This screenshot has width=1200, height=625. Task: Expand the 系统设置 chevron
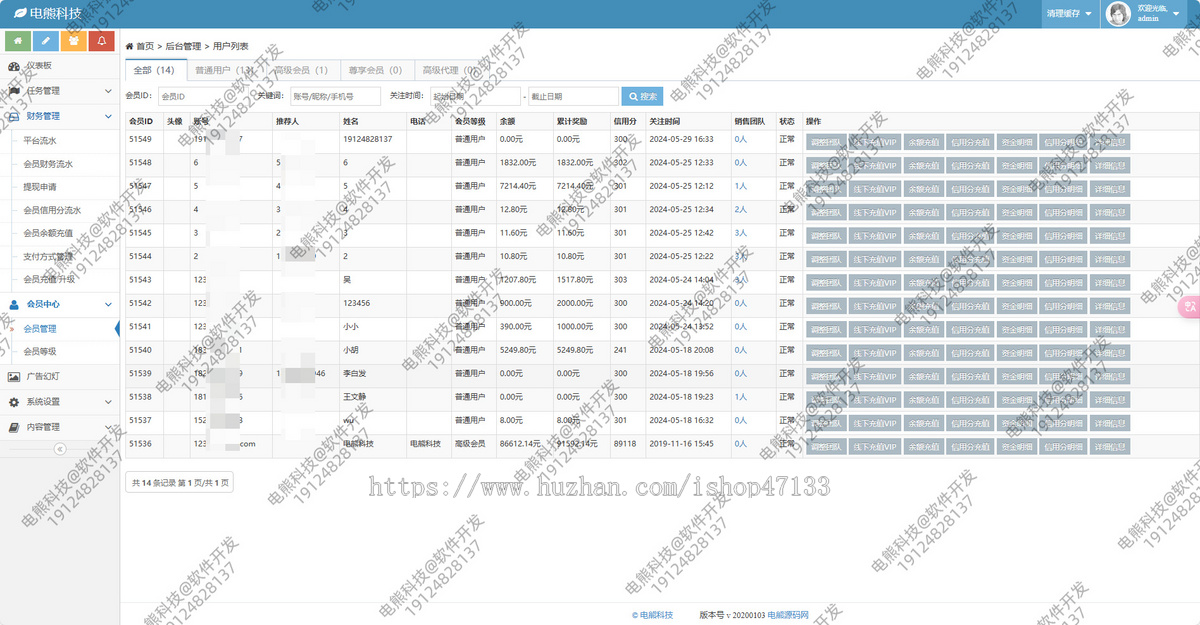pos(108,402)
